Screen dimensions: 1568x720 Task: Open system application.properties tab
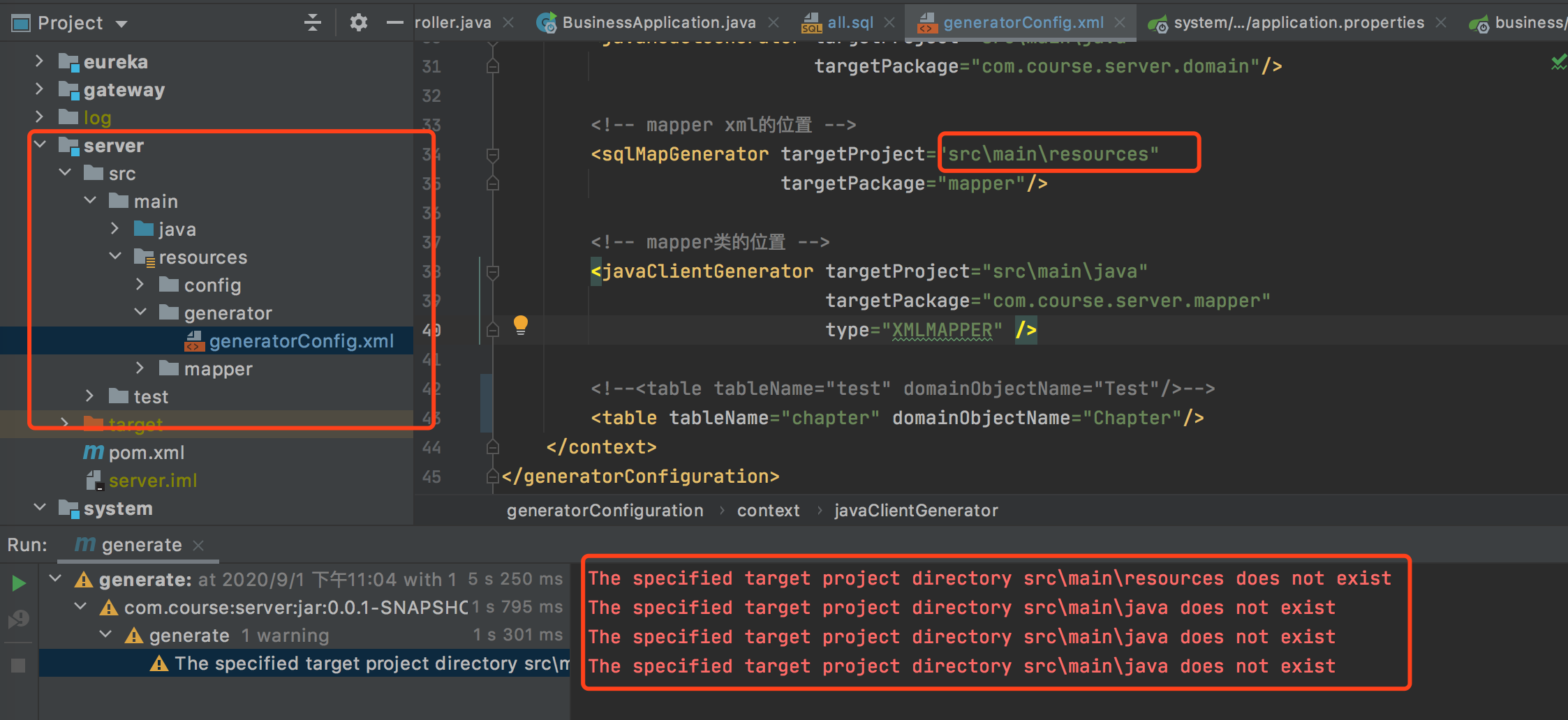click(x=1299, y=22)
